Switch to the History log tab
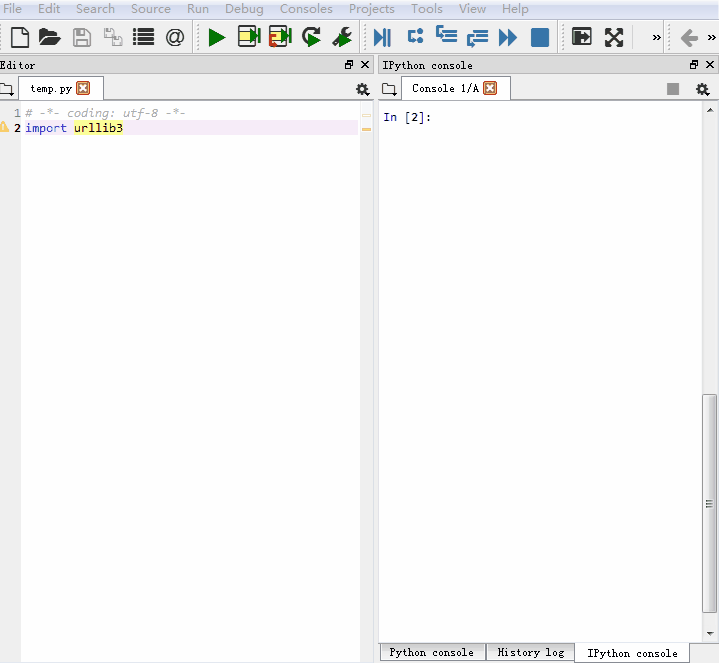Screen dimensions: 719x663 point(530,653)
